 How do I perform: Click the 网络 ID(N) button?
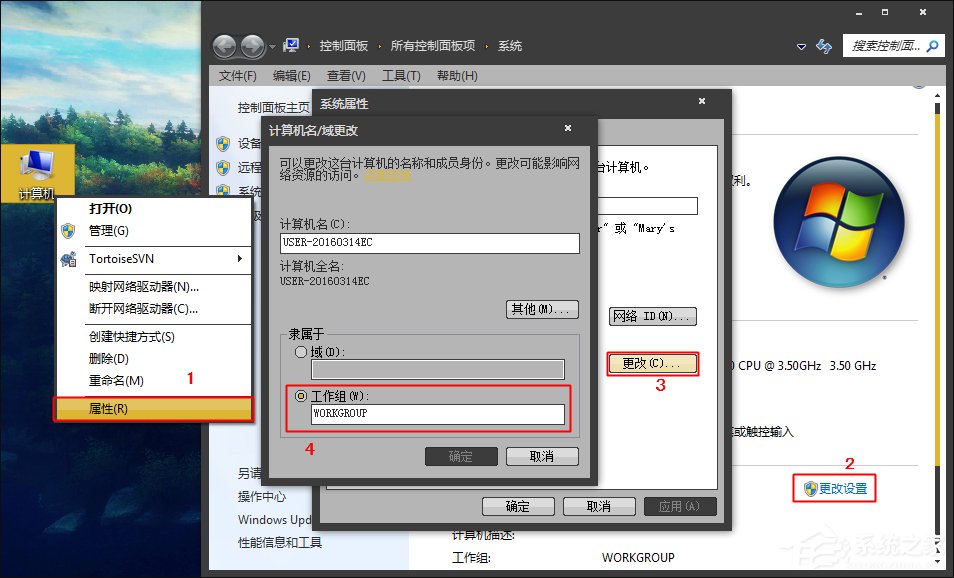click(x=652, y=316)
